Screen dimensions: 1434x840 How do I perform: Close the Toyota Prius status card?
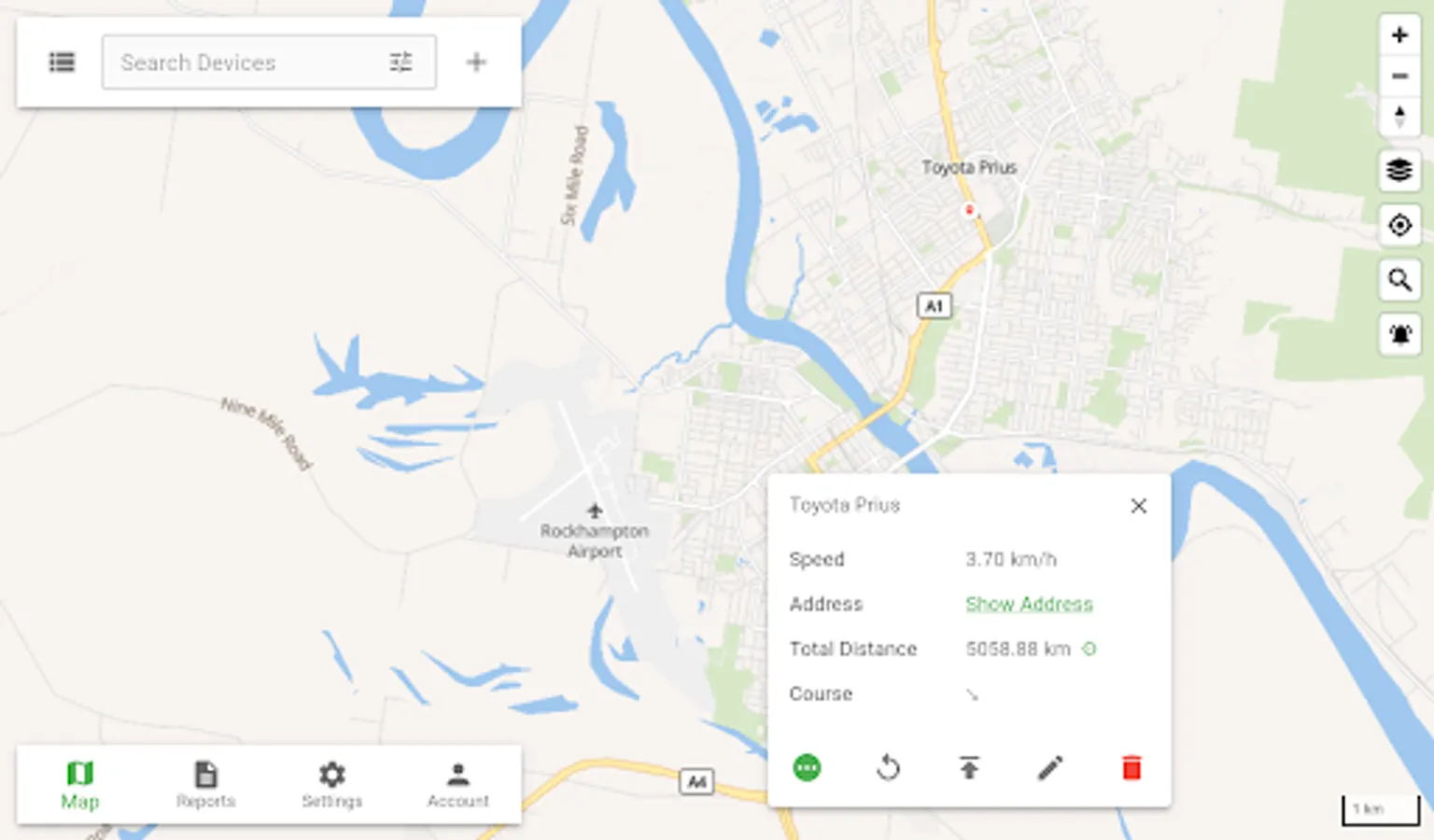(1138, 506)
